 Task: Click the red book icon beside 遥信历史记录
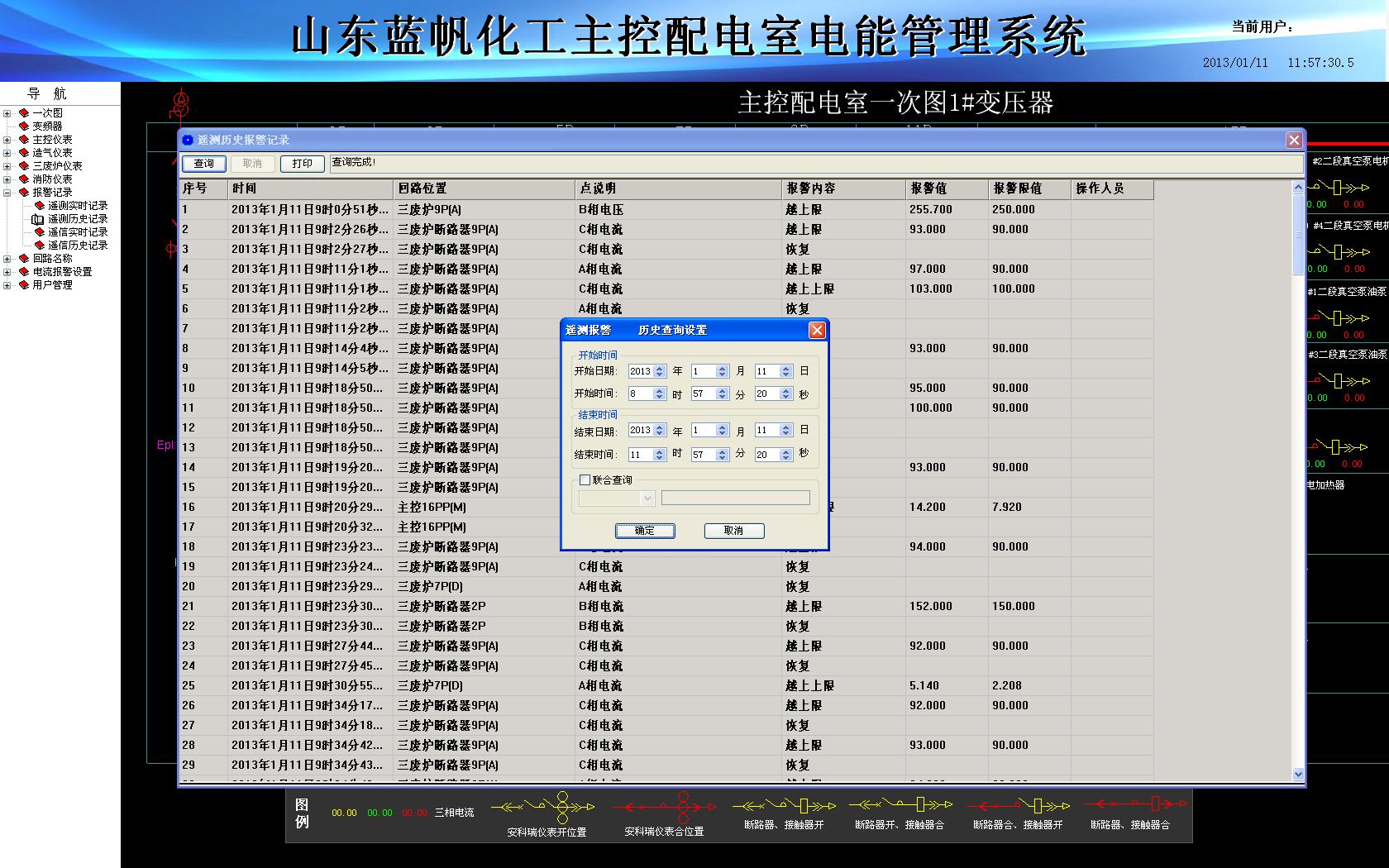[x=39, y=246]
